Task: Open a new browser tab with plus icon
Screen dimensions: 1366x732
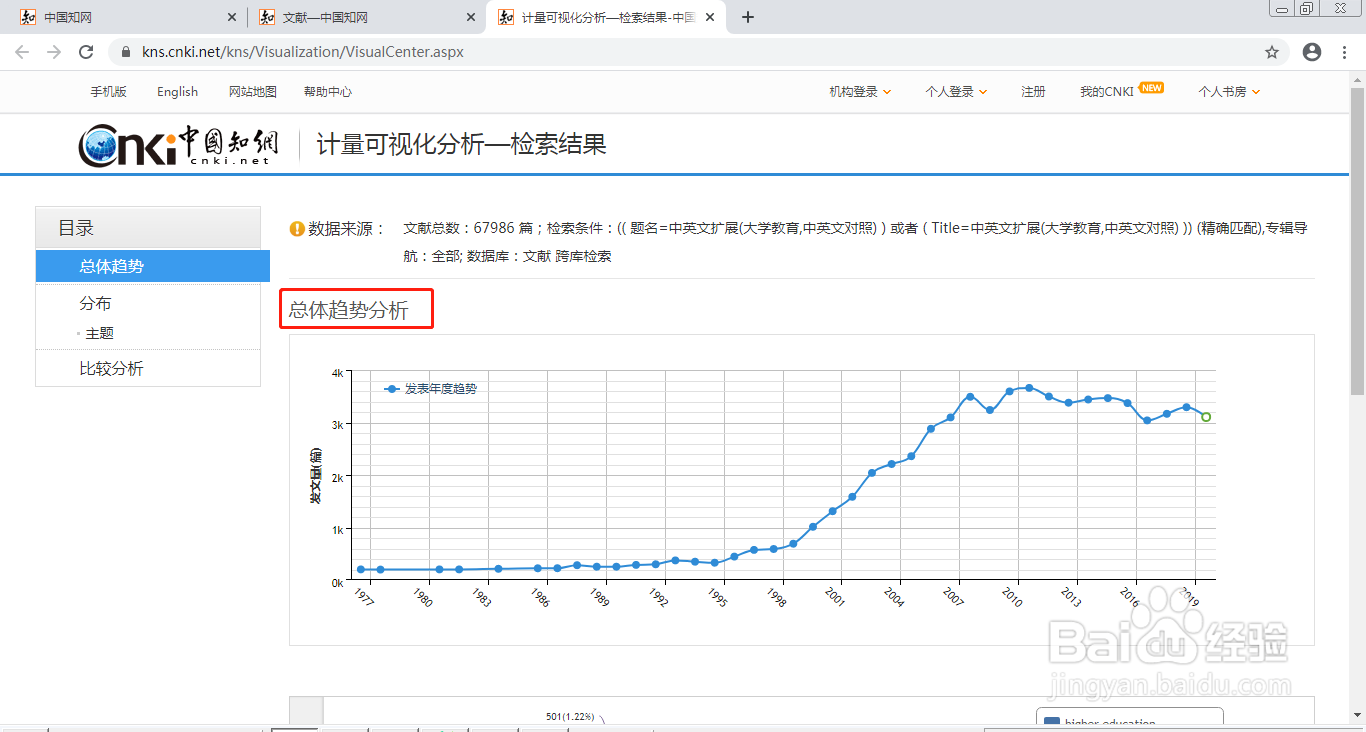Action: tap(747, 16)
